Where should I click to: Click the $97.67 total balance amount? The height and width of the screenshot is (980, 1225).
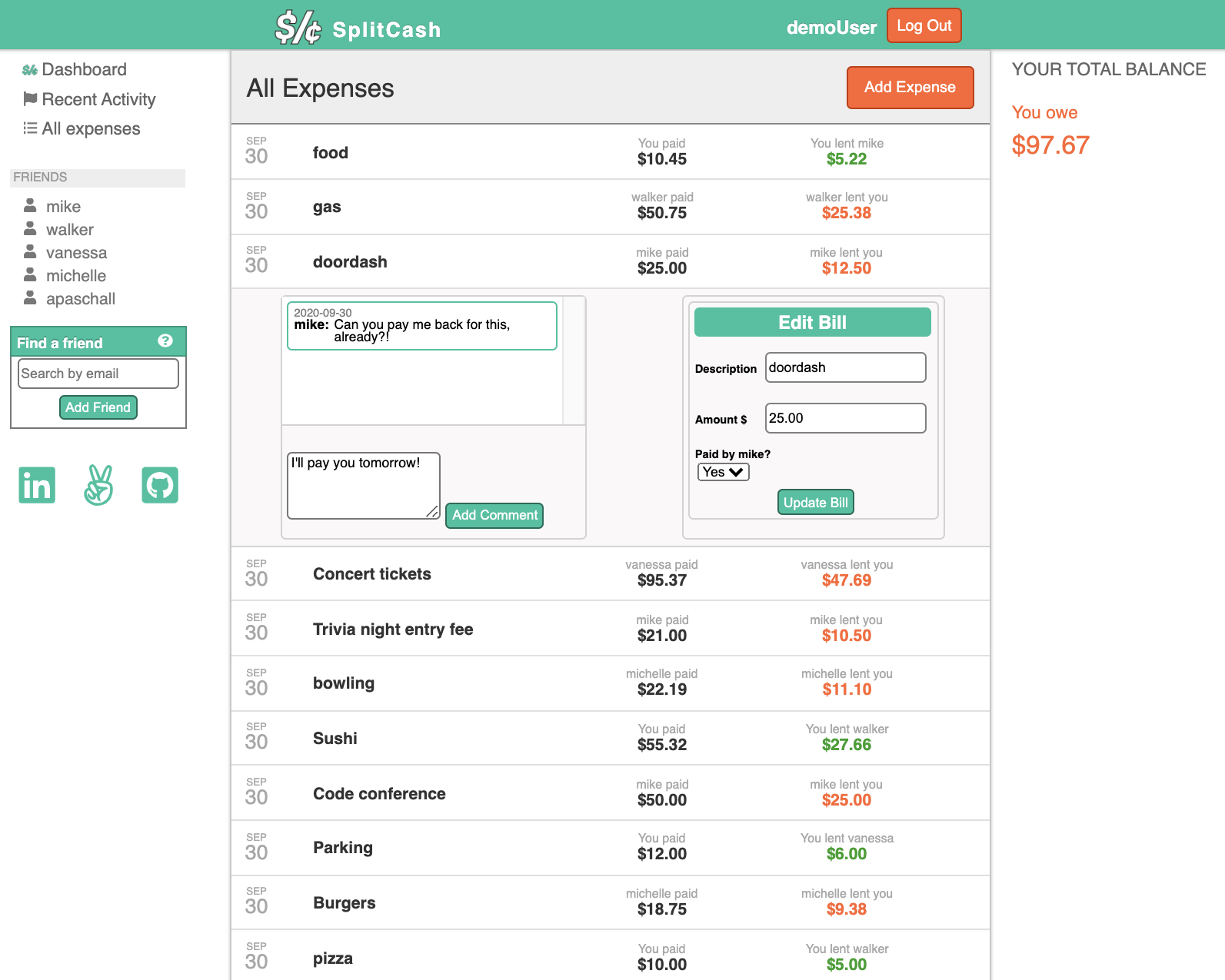(1050, 145)
